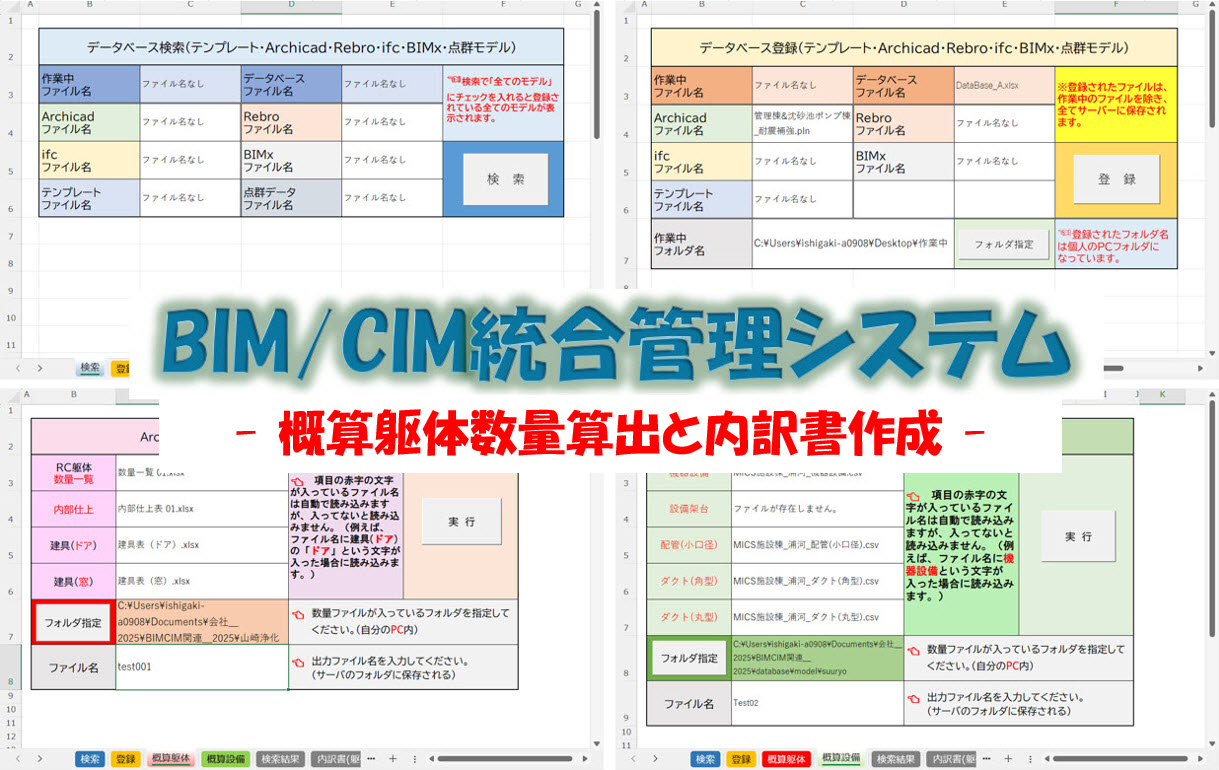Add a new sheet in the bottom-left workbook
Viewport: 1219px width, 770px height.
pyautogui.click(x=392, y=759)
